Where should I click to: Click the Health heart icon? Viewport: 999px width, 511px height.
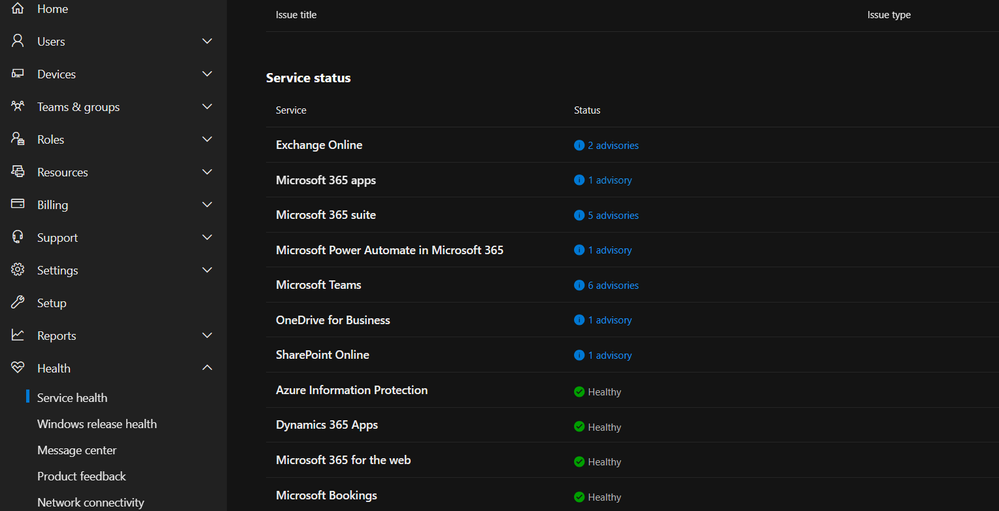18,368
